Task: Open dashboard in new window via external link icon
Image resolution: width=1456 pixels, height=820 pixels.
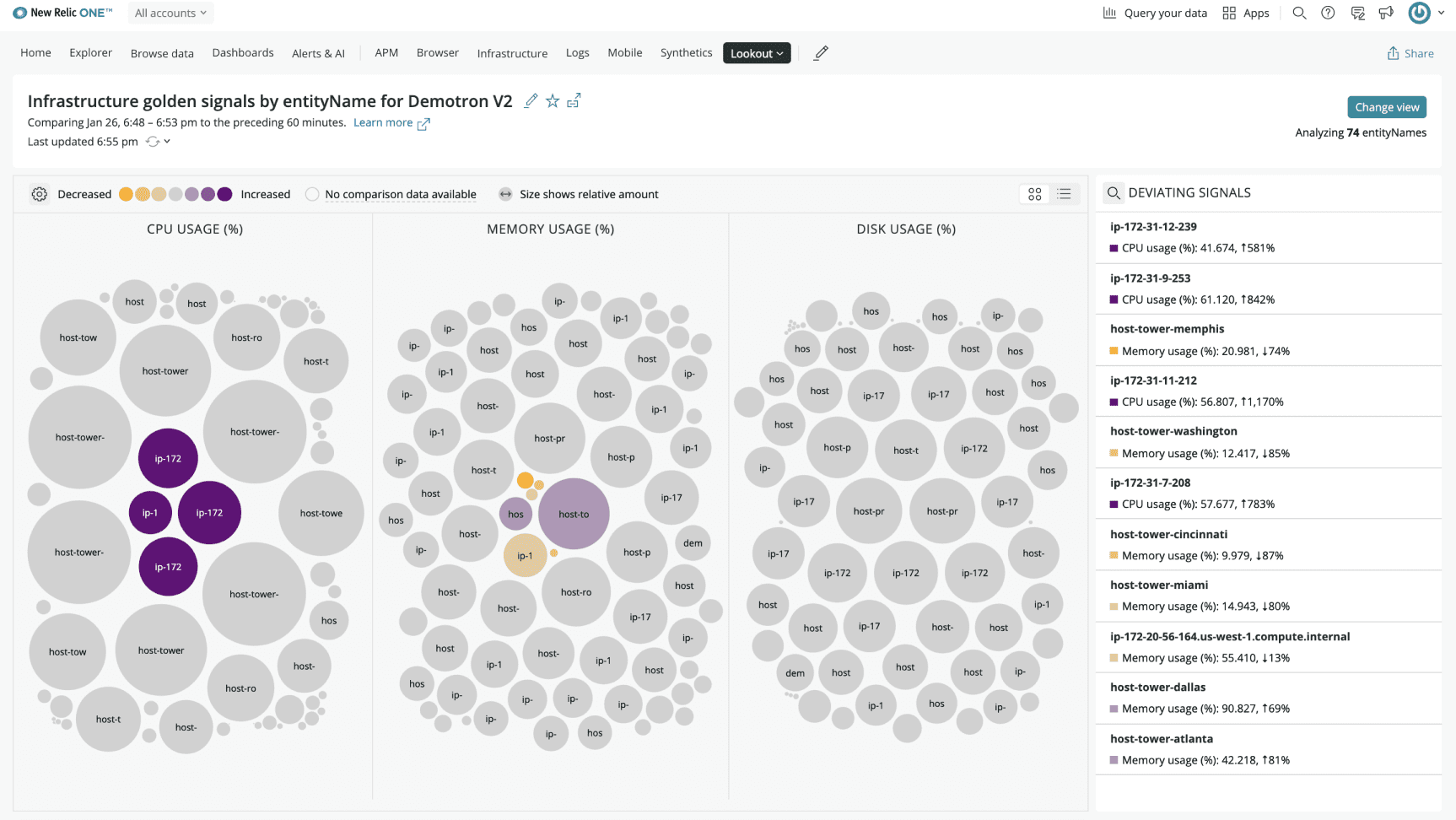Action: pos(574,100)
